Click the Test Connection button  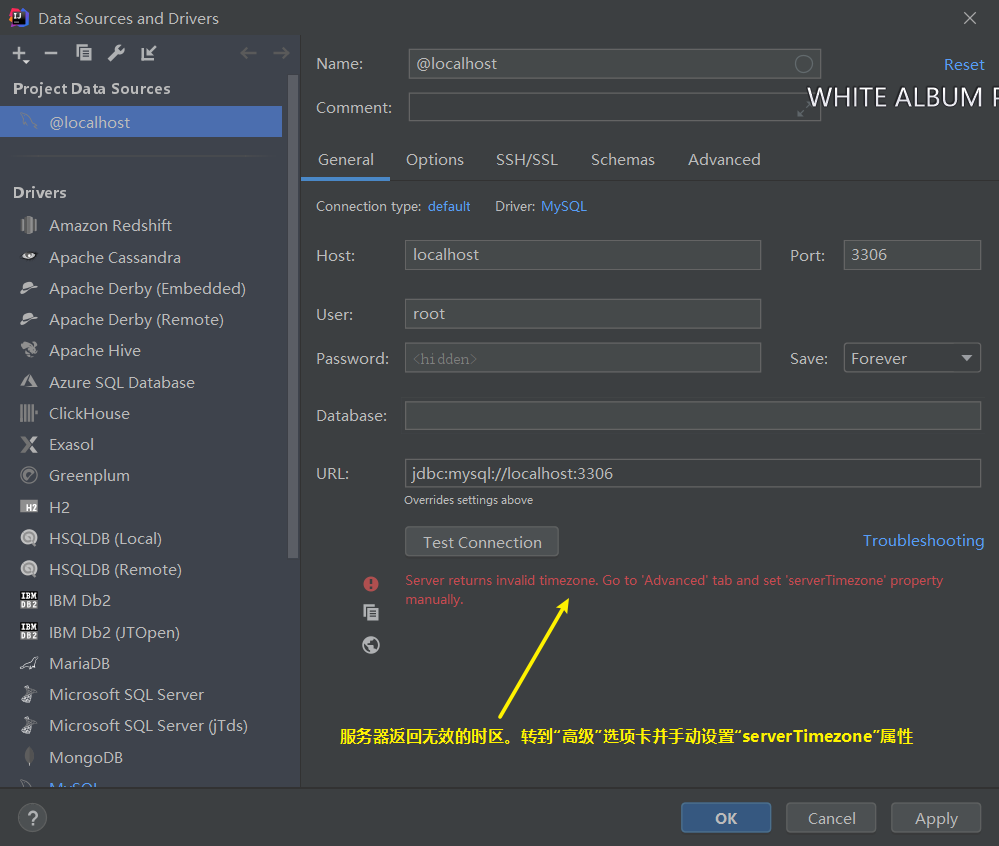(x=482, y=542)
